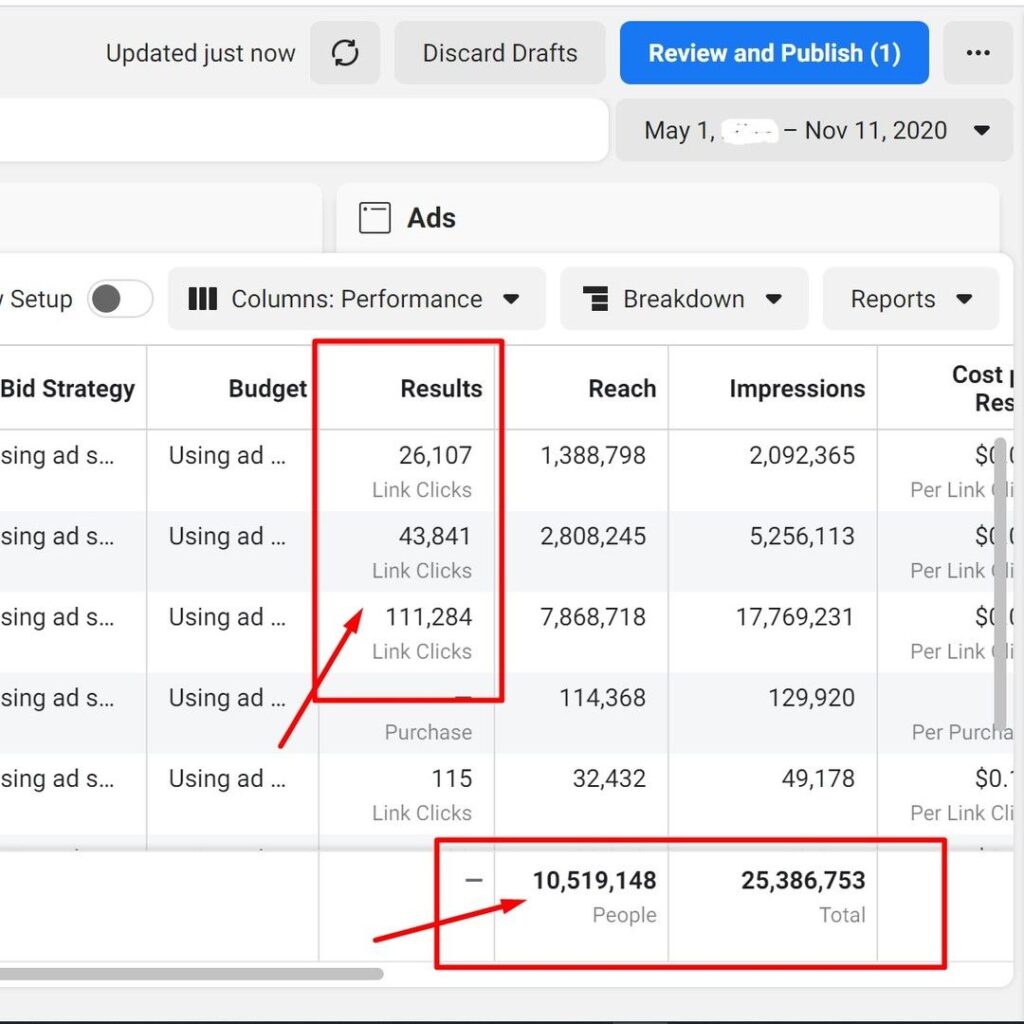
Task: Open the three-dot more options menu
Action: point(977,53)
